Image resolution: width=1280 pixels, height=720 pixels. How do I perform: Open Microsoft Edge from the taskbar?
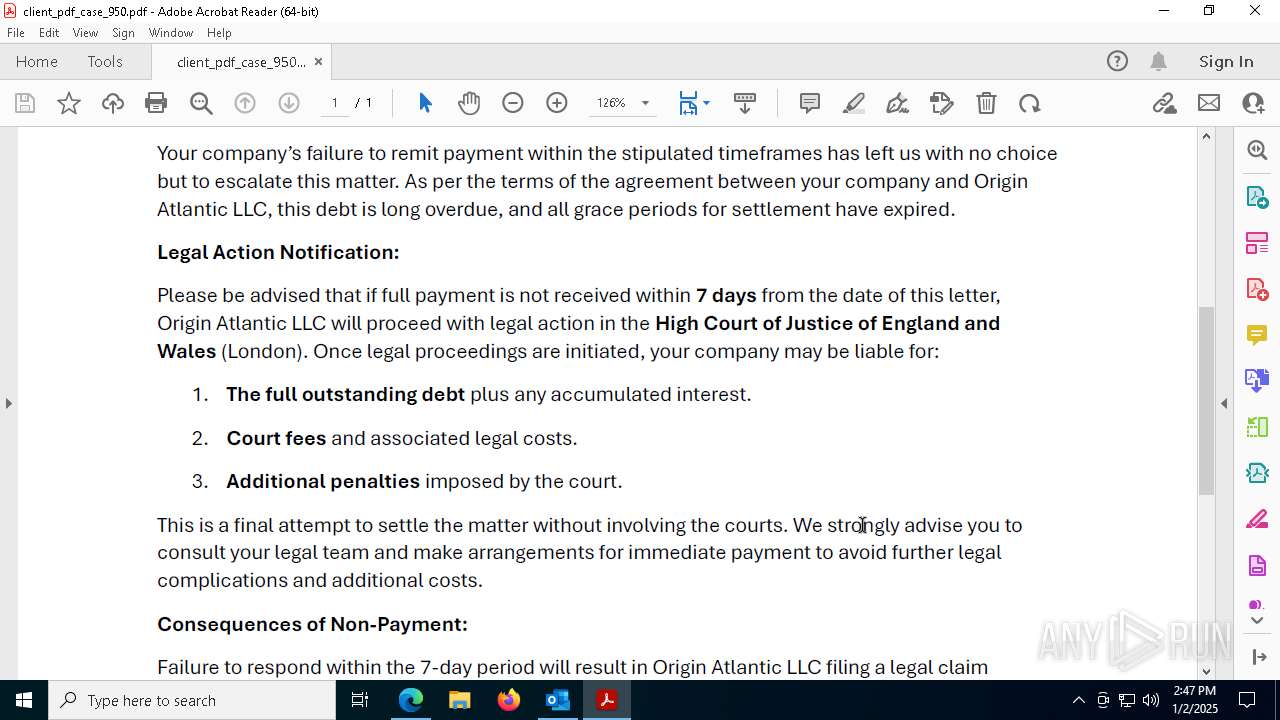pyautogui.click(x=411, y=700)
